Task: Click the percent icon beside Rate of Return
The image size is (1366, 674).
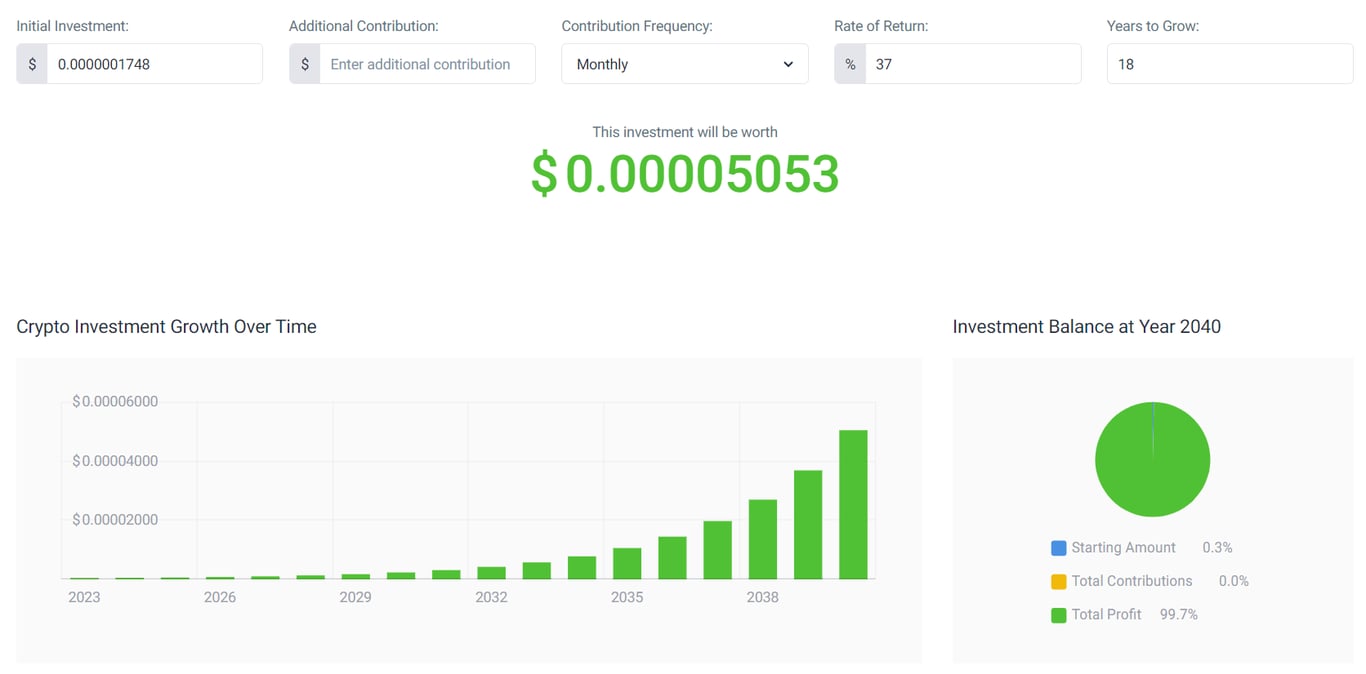Action: pos(849,63)
